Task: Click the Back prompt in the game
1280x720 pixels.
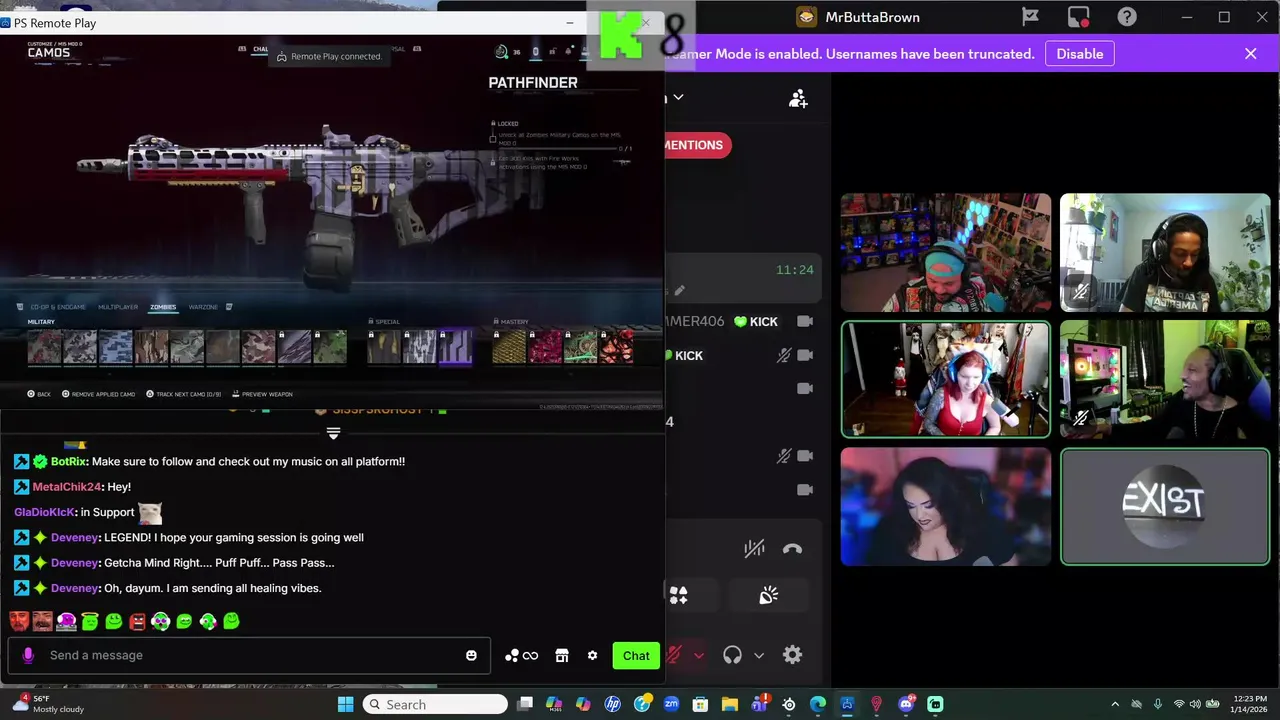Action: 39,394
